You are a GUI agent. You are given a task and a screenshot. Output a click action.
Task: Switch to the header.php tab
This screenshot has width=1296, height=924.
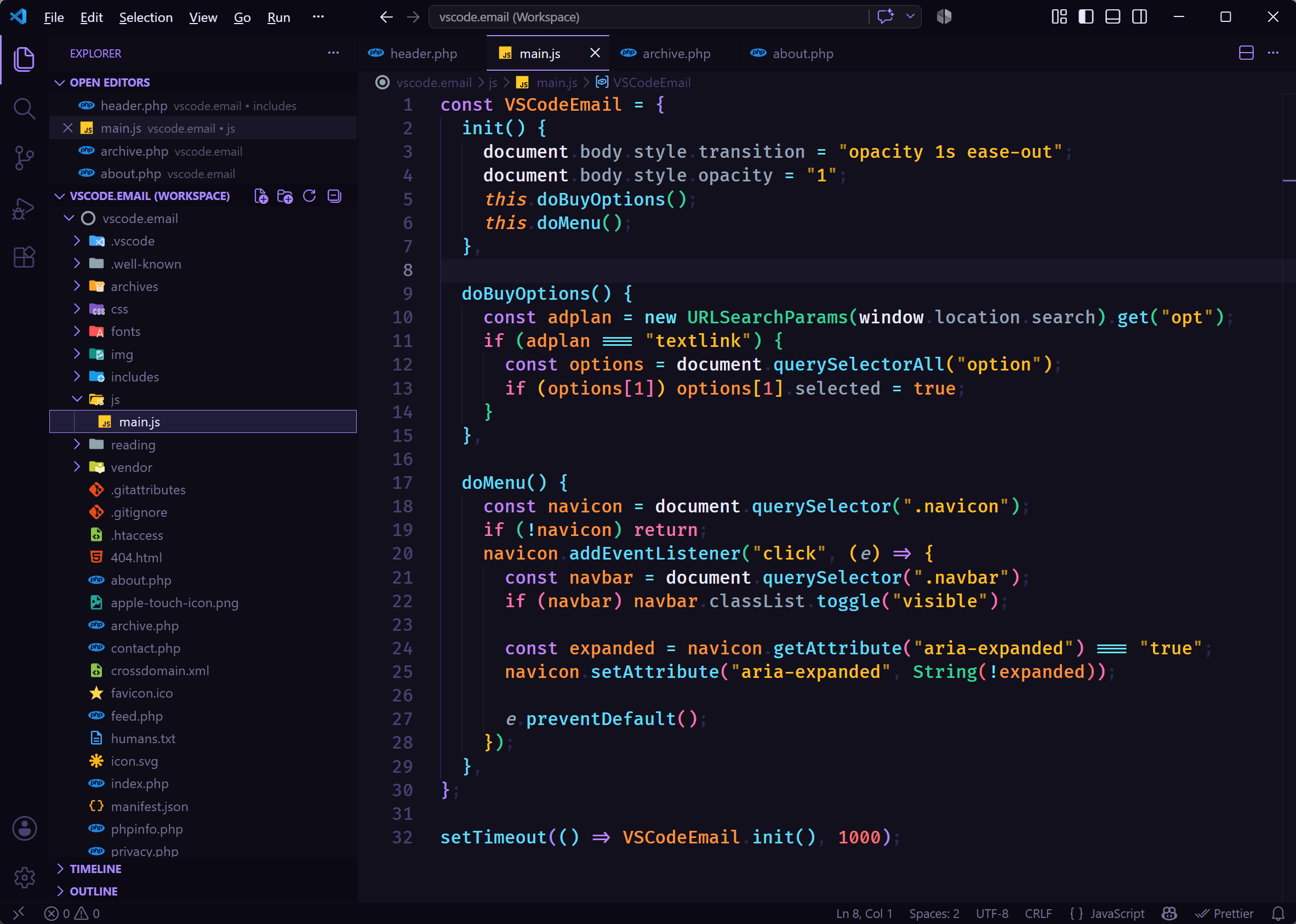pyautogui.click(x=423, y=54)
